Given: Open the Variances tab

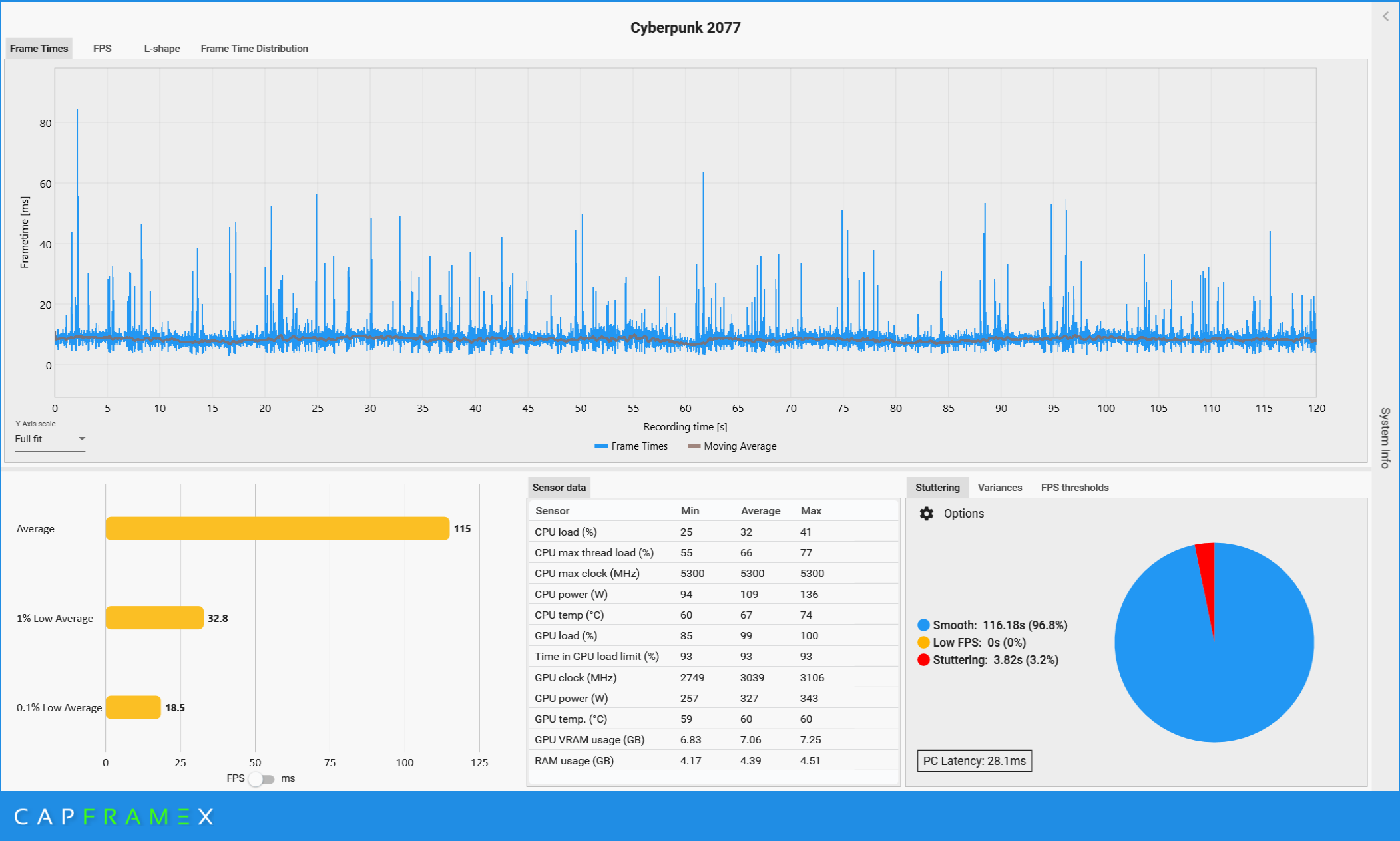Looking at the screenshot, I should point(999,488).
